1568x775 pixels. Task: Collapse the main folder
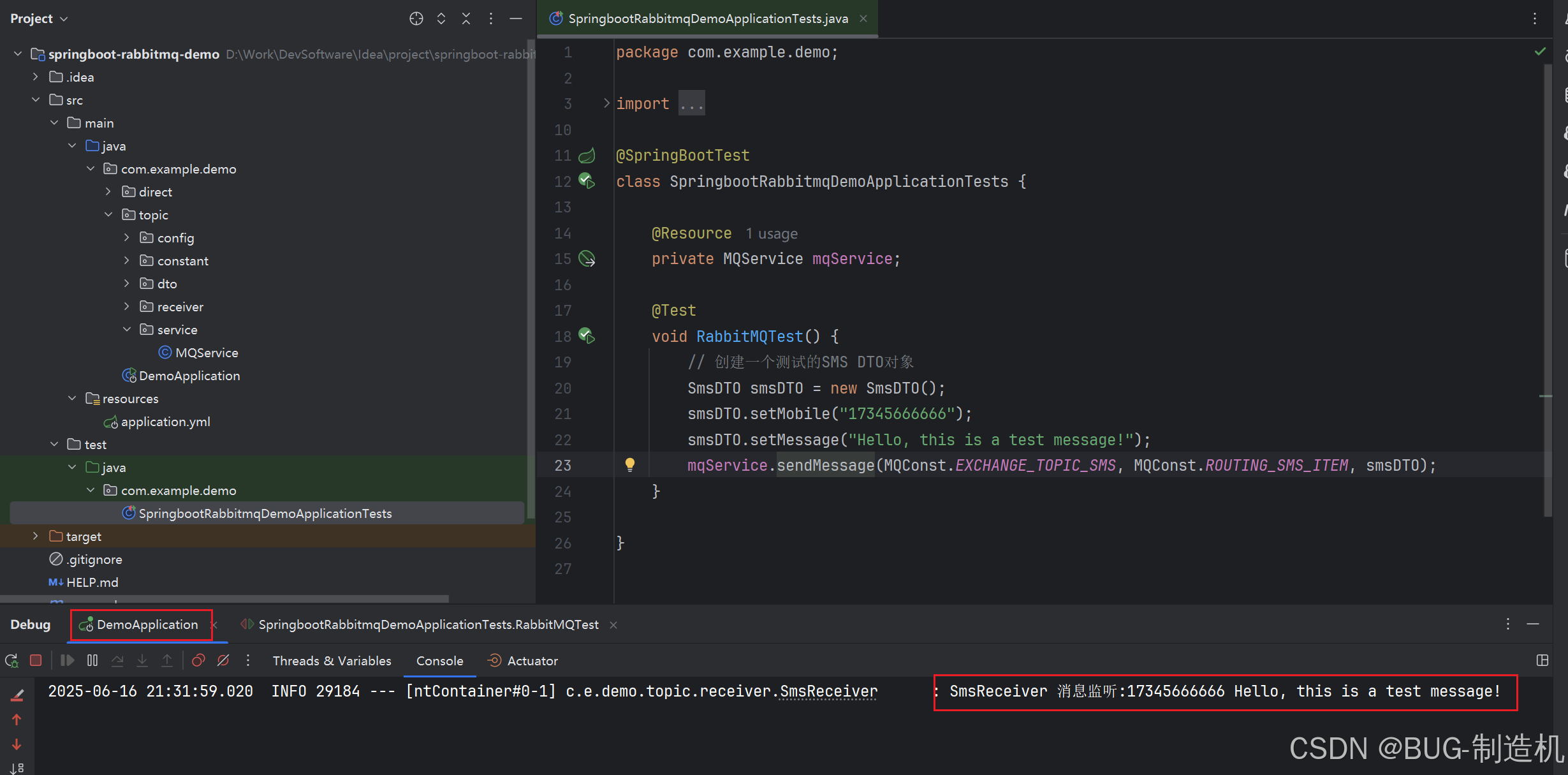coord(54,122)
